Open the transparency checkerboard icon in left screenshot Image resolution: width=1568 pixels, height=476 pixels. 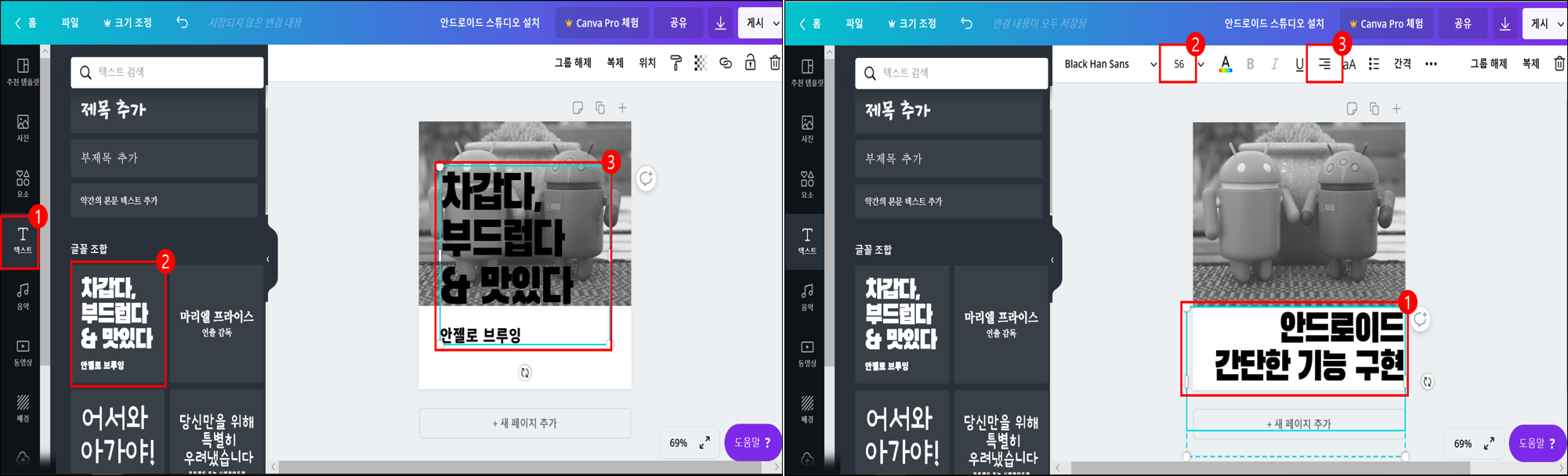(x=701, y=63)
